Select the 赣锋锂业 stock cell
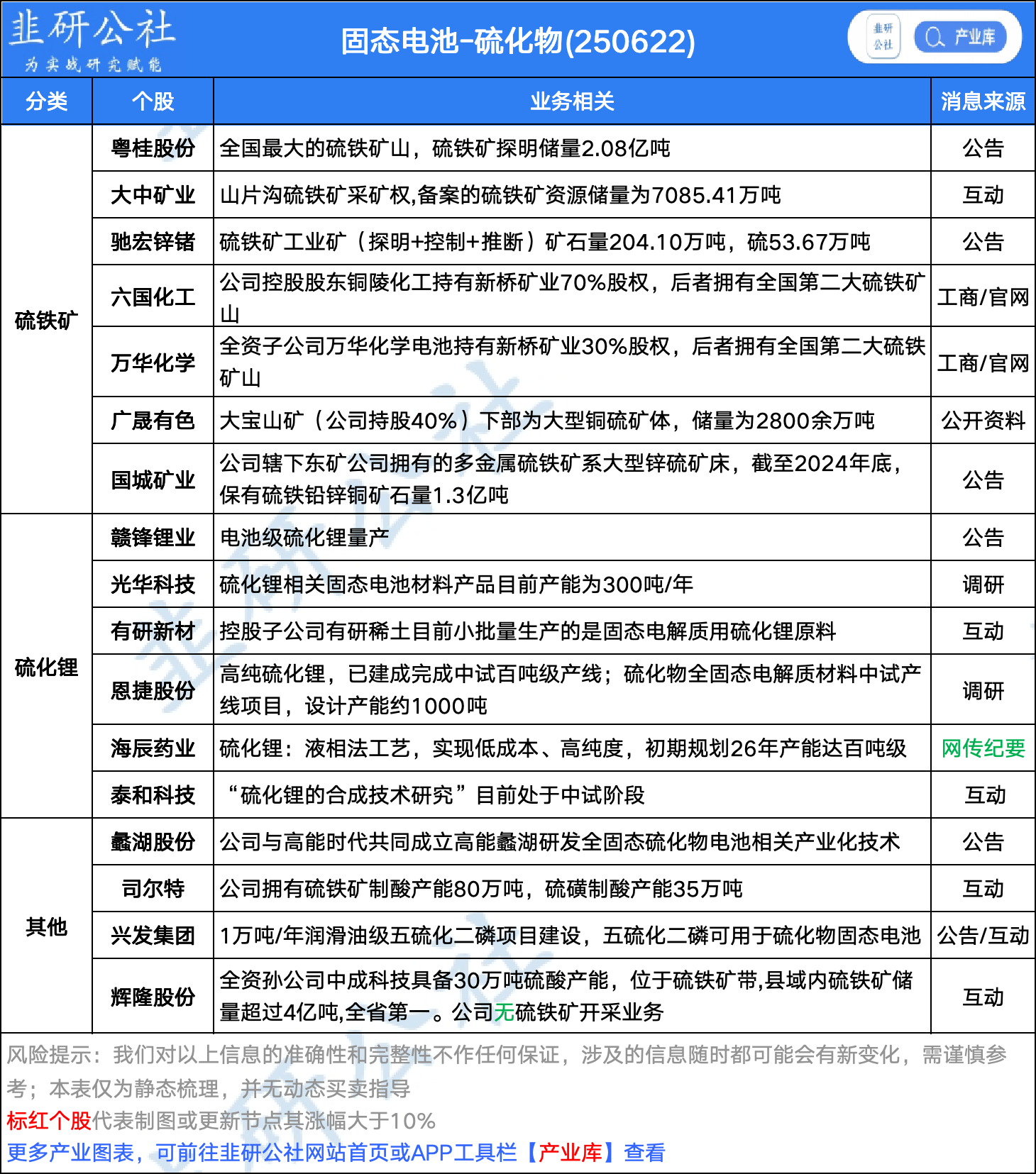 [x=153, y=538]
